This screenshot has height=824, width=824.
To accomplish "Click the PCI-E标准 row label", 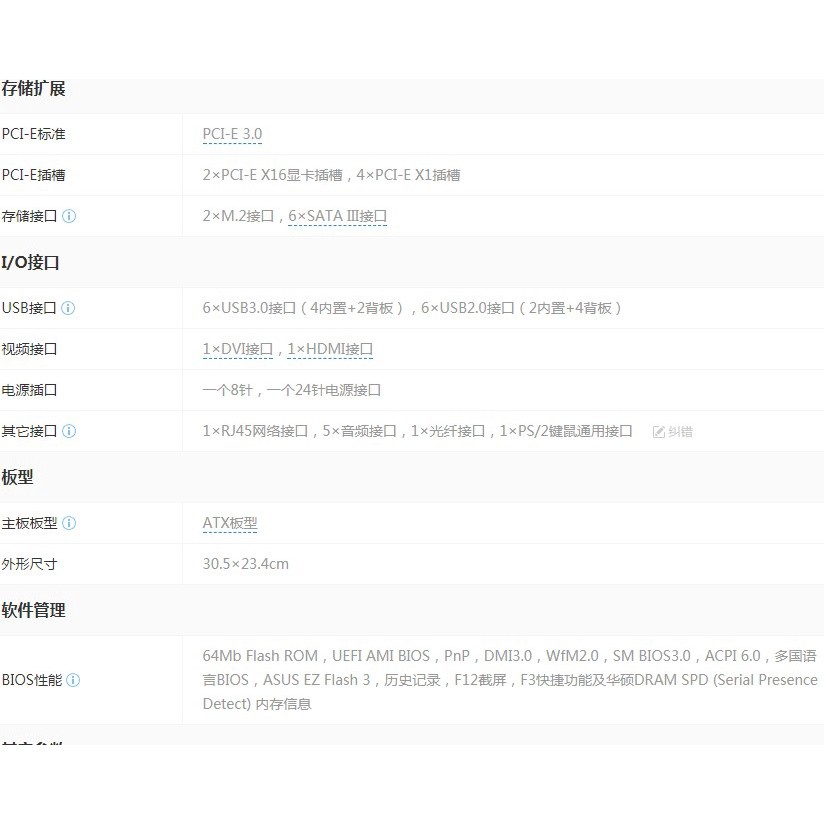I will 34,134.
